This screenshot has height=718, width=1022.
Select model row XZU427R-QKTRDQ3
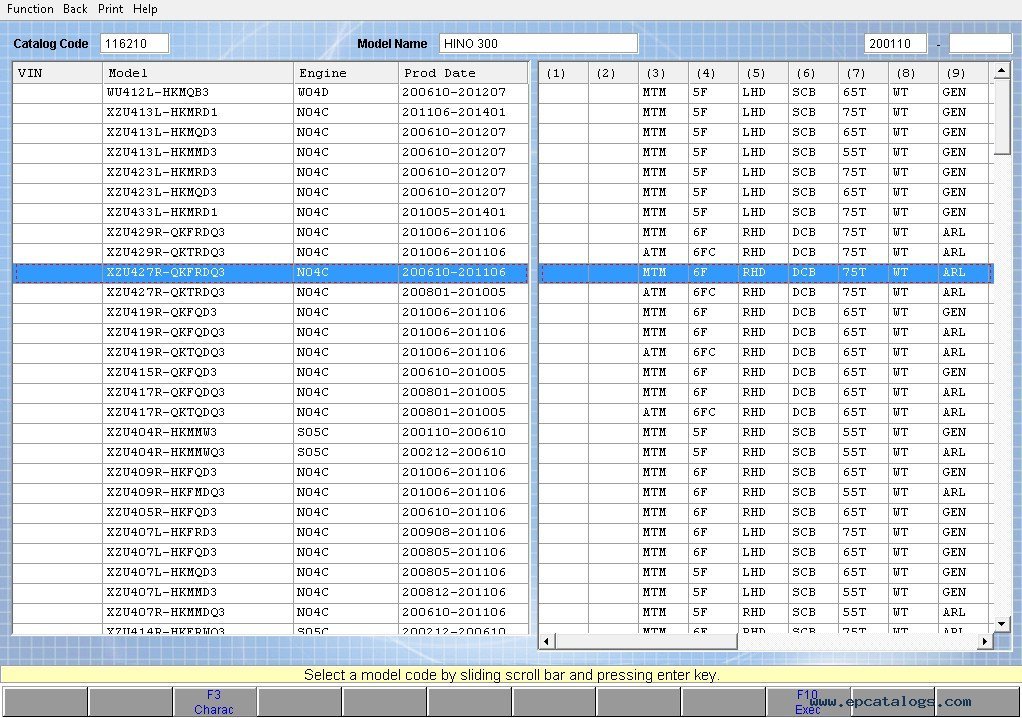tap(270, 293)
